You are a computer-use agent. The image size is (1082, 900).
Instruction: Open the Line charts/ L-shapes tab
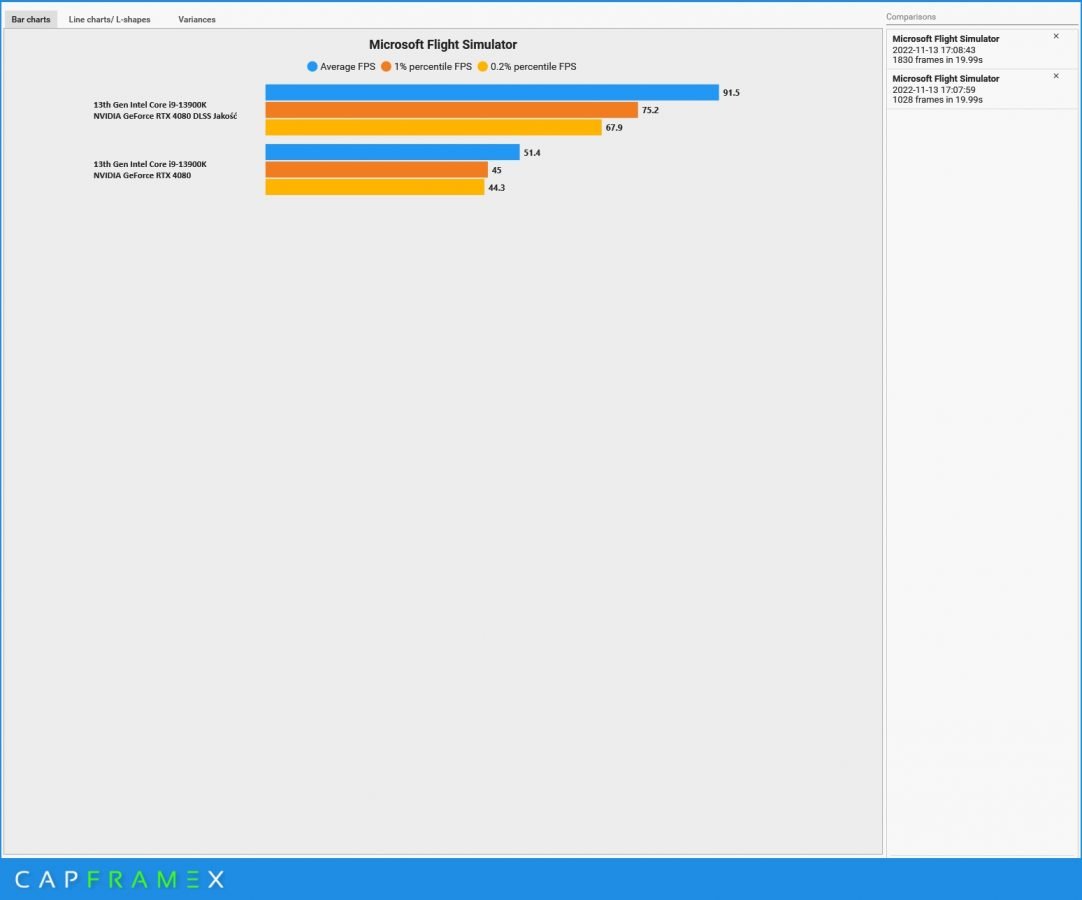109,19
